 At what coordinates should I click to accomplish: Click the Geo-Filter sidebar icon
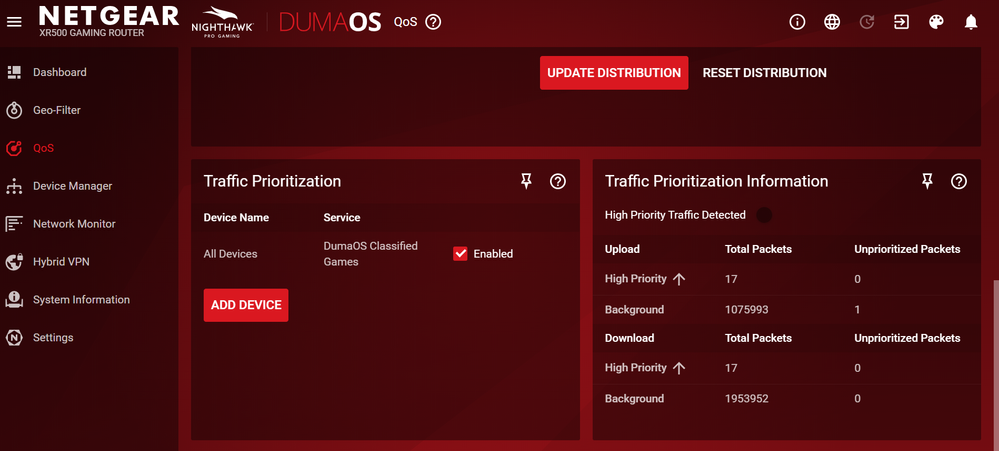pyautogui.click(x=14, y=110)
